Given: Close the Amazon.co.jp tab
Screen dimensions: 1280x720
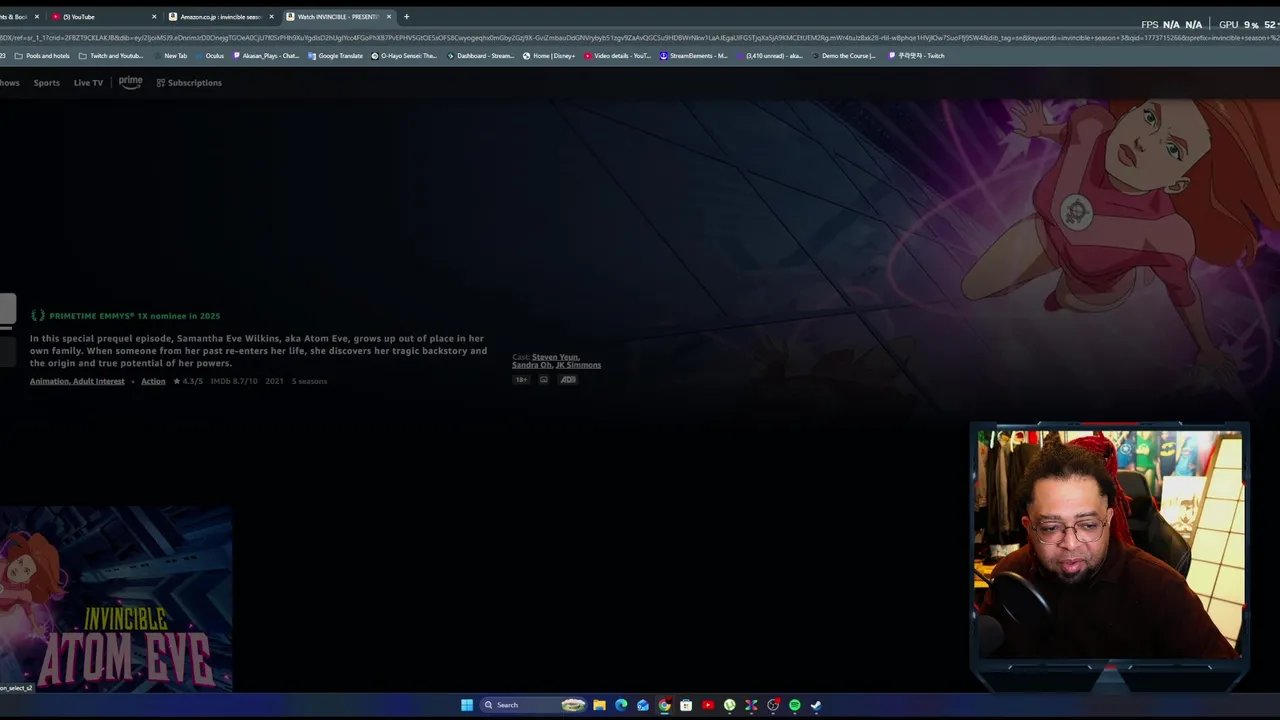Looking at the screenshot, I should [x=271, y=16].
